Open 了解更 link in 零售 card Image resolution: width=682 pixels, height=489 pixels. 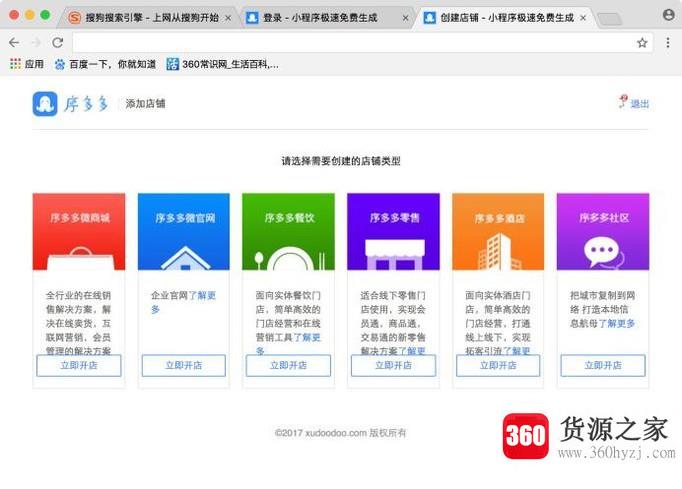pos(411,351)
